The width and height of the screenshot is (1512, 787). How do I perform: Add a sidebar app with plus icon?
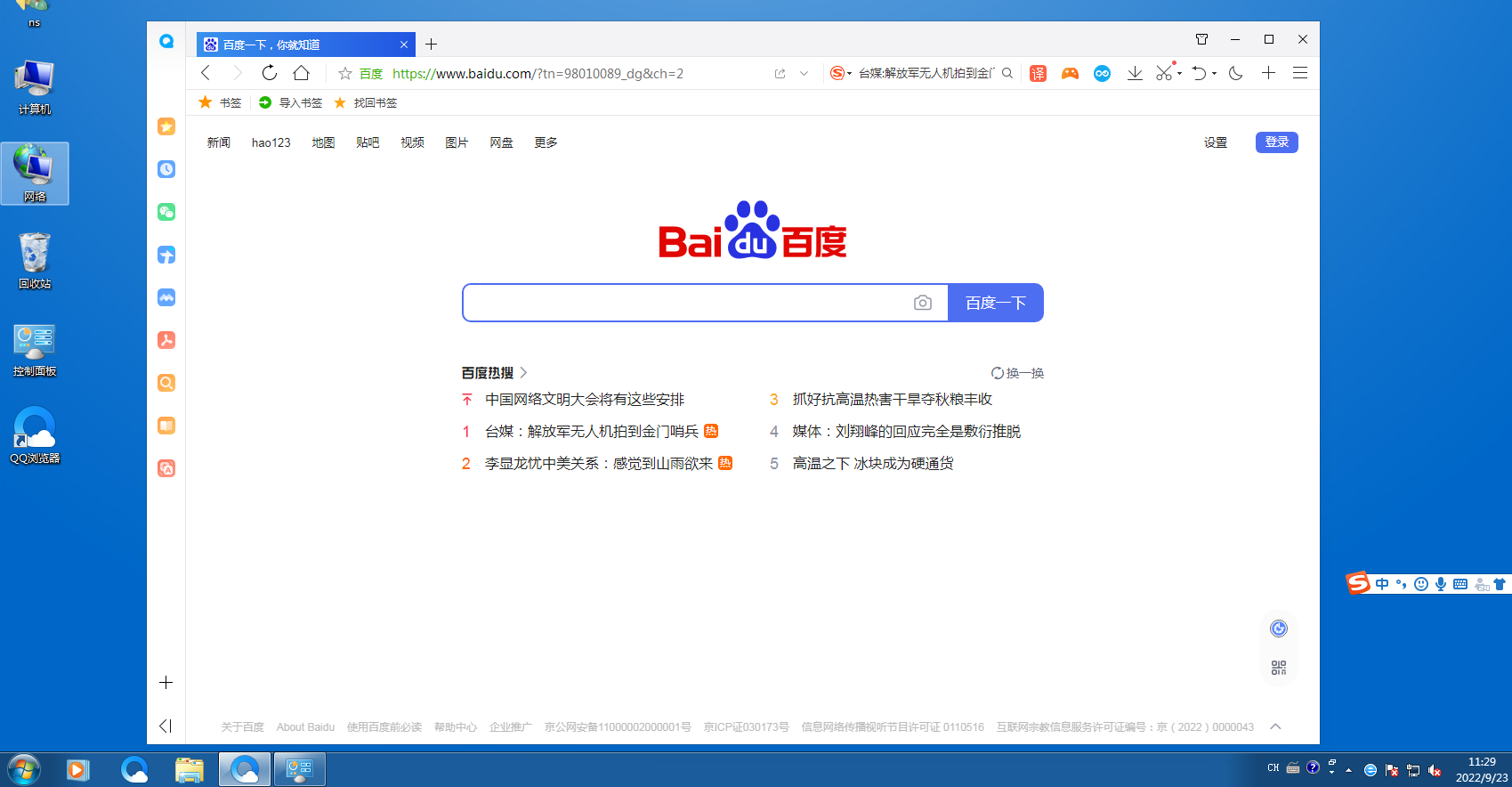pos(166,683)
